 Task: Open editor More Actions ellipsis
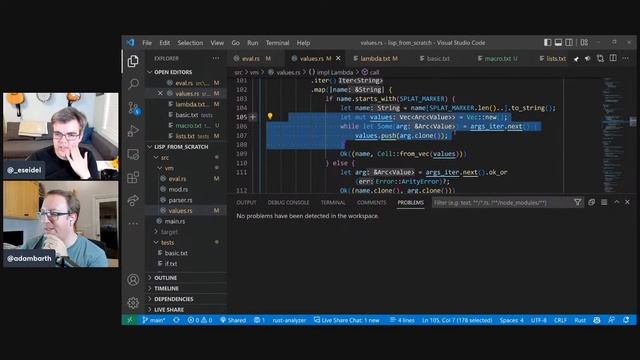[x=626, y=58]
